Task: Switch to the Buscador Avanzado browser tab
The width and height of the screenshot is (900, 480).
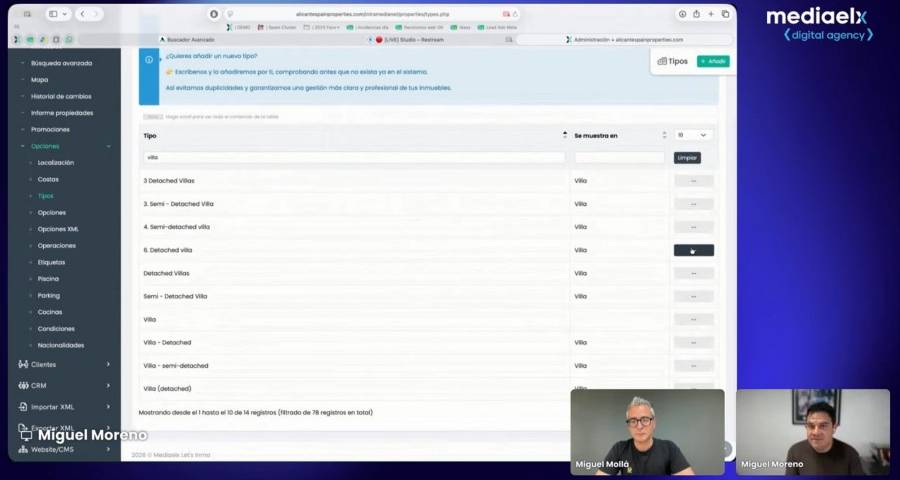Action: pyautogui.click(x=187, y=40)
